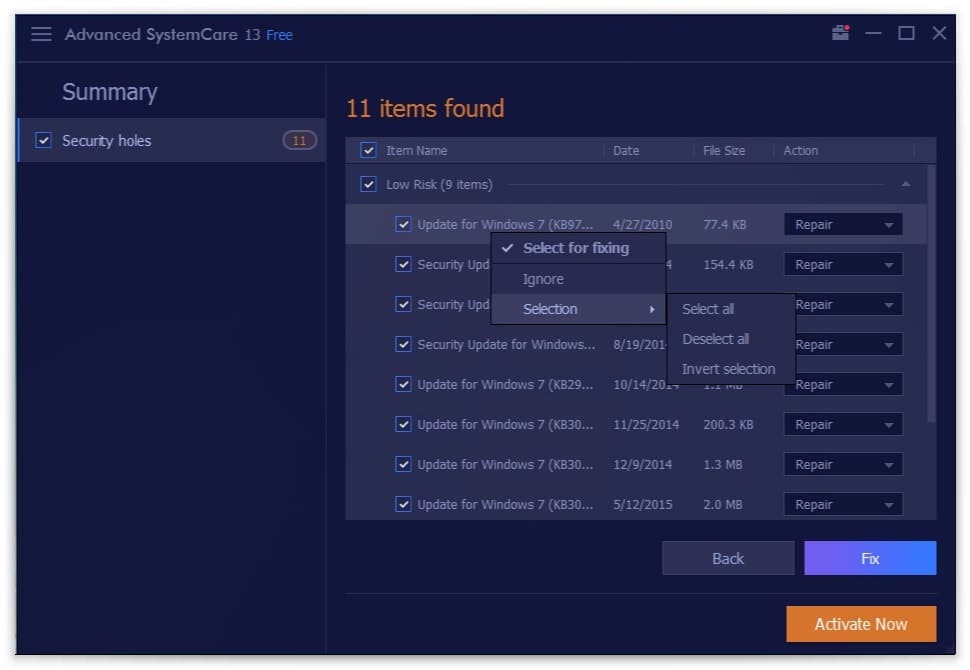Choose Ignore in the context menu

pyautogui.click(x=578, y=279)
